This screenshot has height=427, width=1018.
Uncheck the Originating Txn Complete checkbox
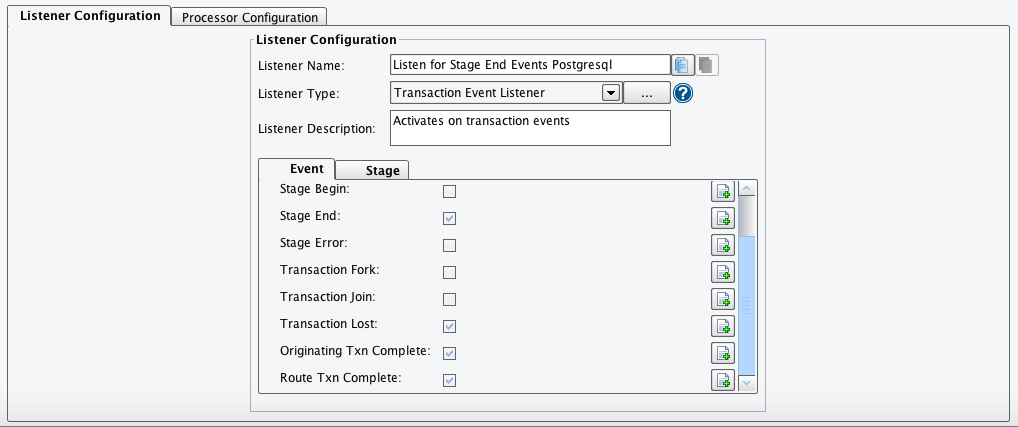click(449, 353)
